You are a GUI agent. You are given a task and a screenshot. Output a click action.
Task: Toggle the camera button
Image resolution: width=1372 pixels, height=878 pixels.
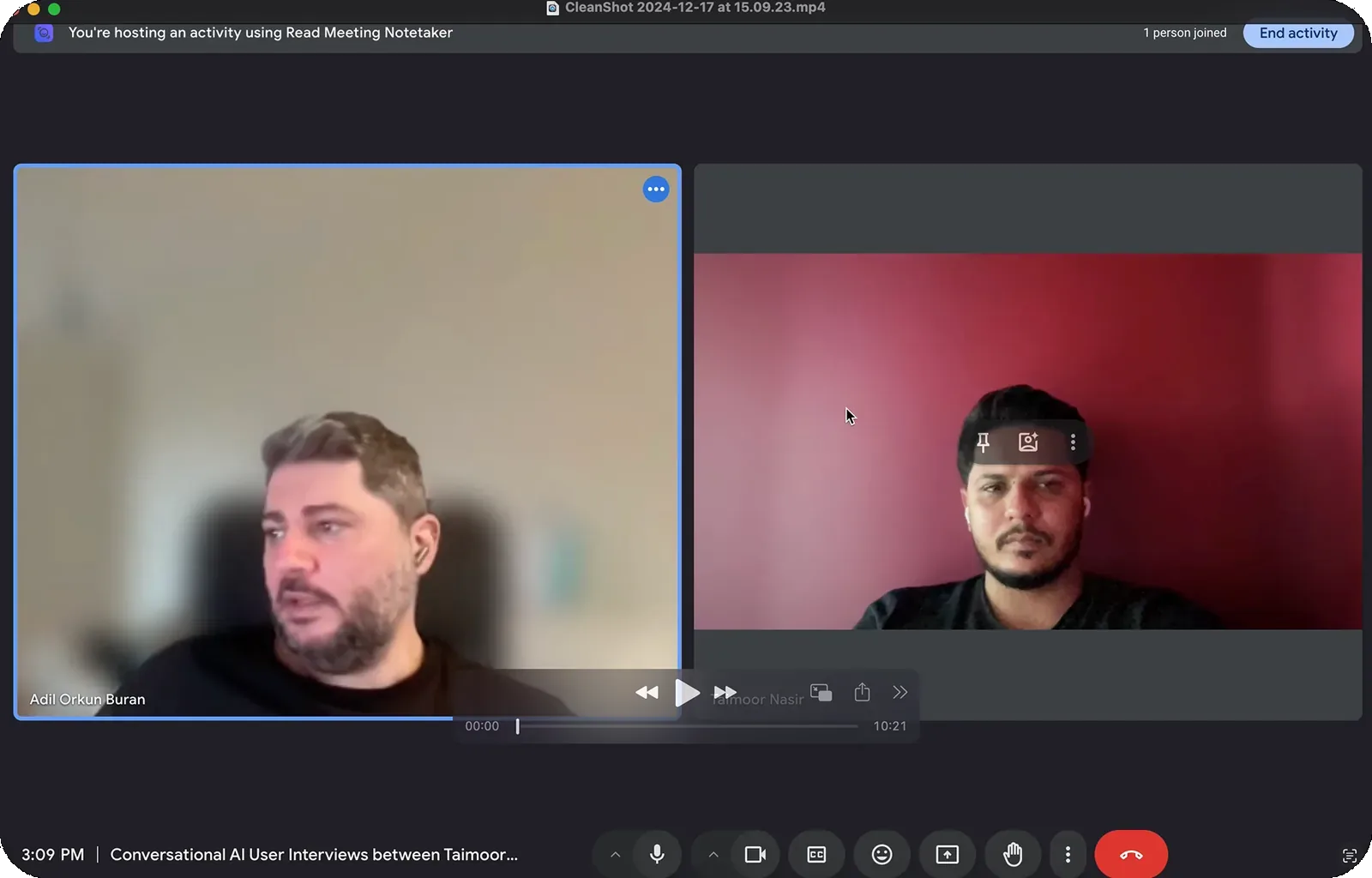tap(755, 854)
